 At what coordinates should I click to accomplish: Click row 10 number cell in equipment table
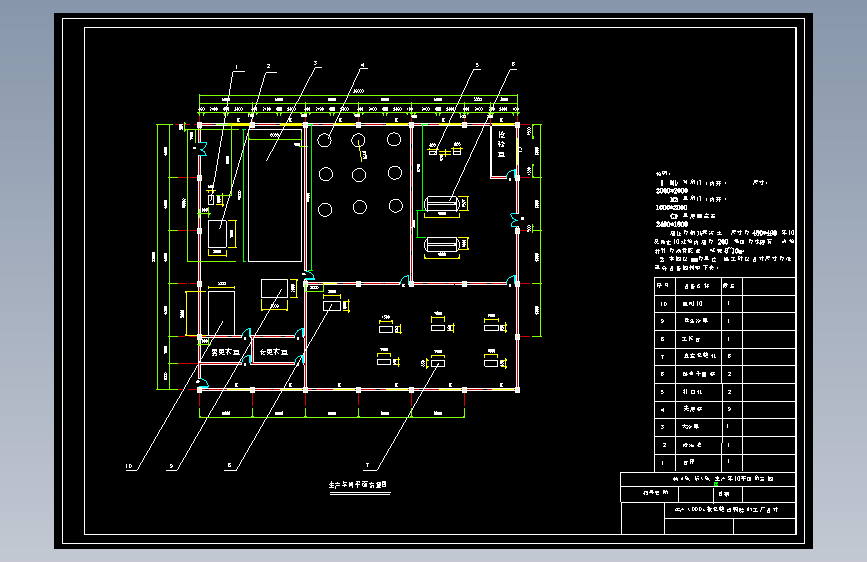pyautogui.click(x=665, y=304)
